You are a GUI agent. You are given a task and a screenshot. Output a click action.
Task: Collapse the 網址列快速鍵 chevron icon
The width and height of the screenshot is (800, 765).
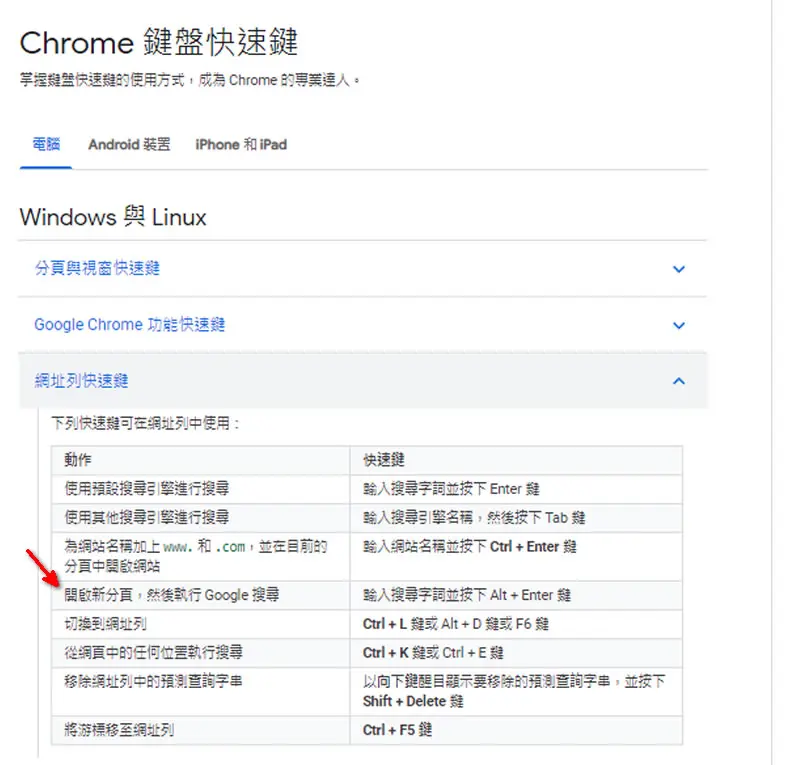pyautogui.click(x=679, y=381)
